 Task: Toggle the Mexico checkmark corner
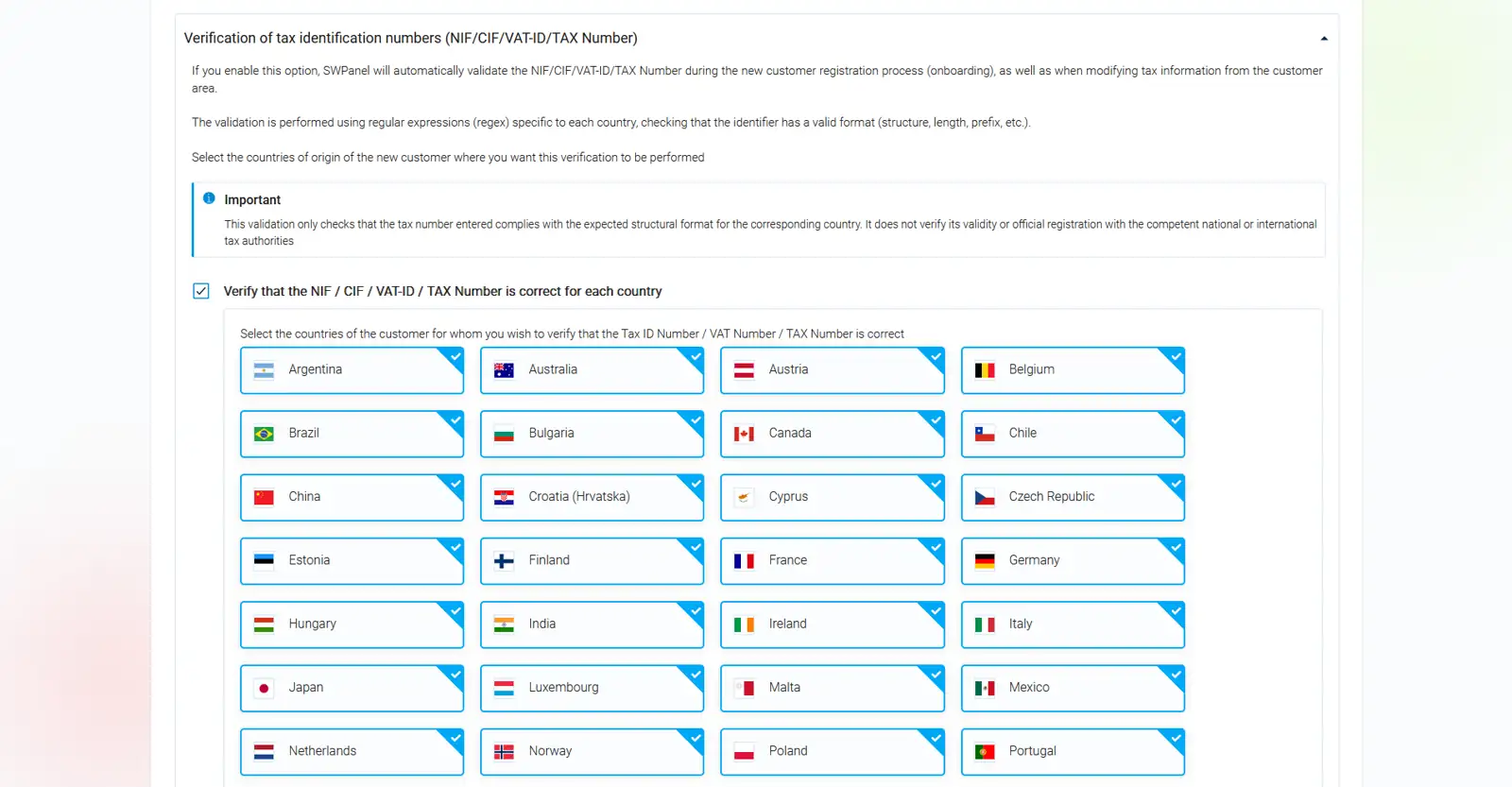coord(1175,676)
